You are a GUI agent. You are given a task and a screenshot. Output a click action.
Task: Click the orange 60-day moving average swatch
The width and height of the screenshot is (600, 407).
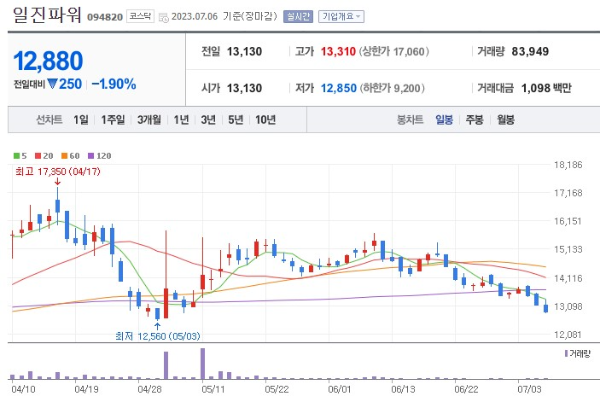pos(64,156)
